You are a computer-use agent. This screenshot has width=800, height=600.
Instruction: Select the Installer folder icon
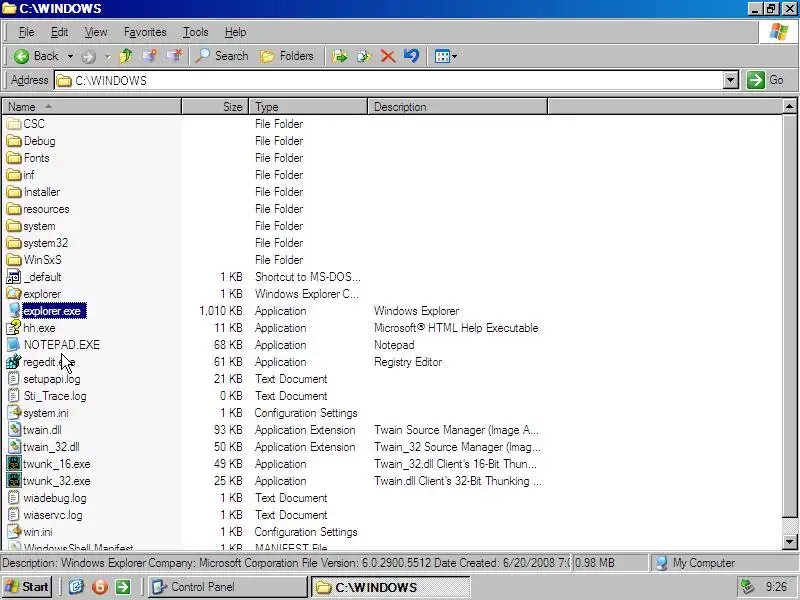[14, 192]
